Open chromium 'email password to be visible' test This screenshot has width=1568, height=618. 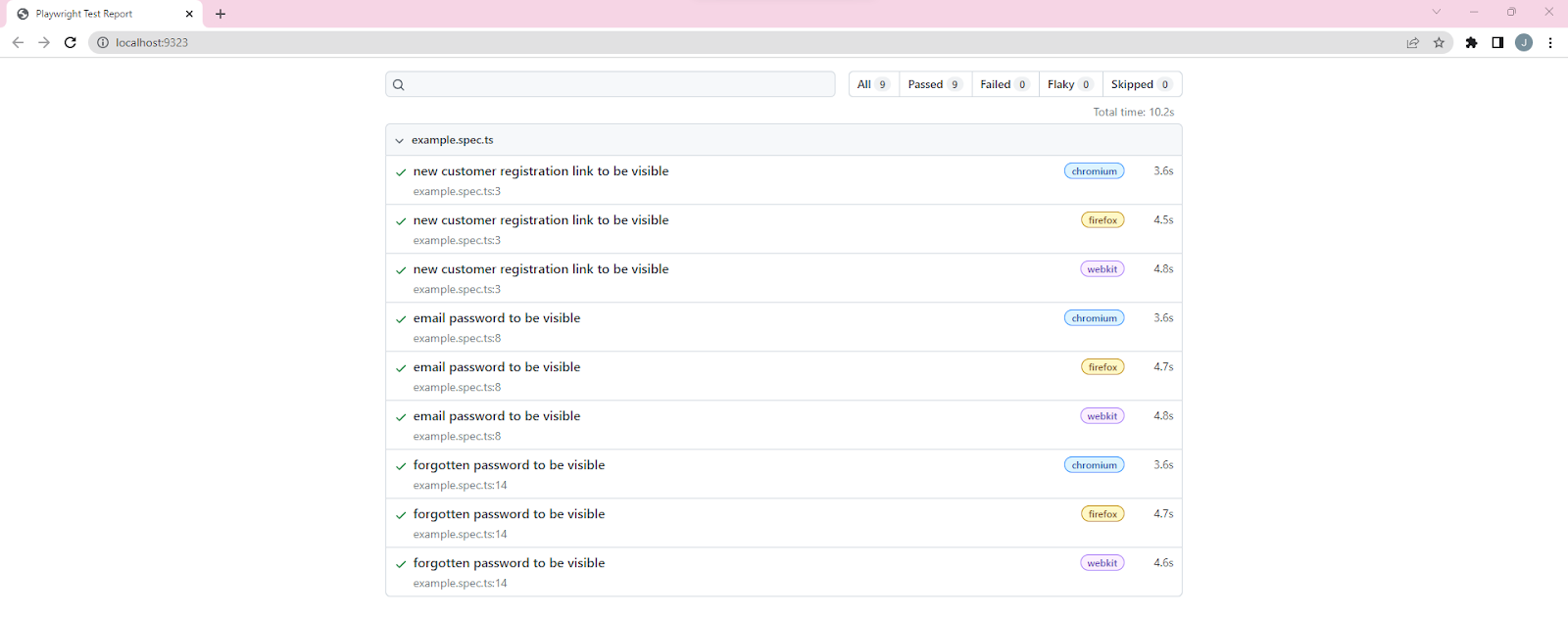point(497,318)
